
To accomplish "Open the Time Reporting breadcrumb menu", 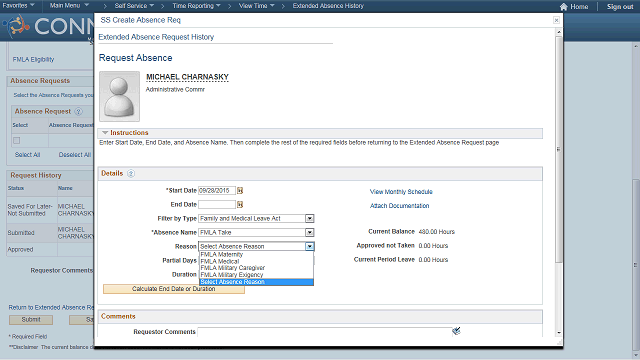I will (196, 6).
